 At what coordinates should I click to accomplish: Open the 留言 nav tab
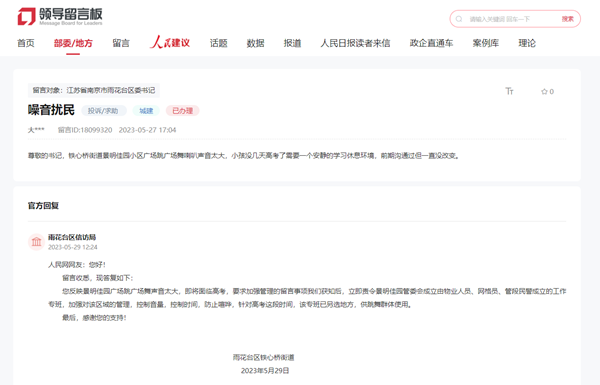(121, 43)
